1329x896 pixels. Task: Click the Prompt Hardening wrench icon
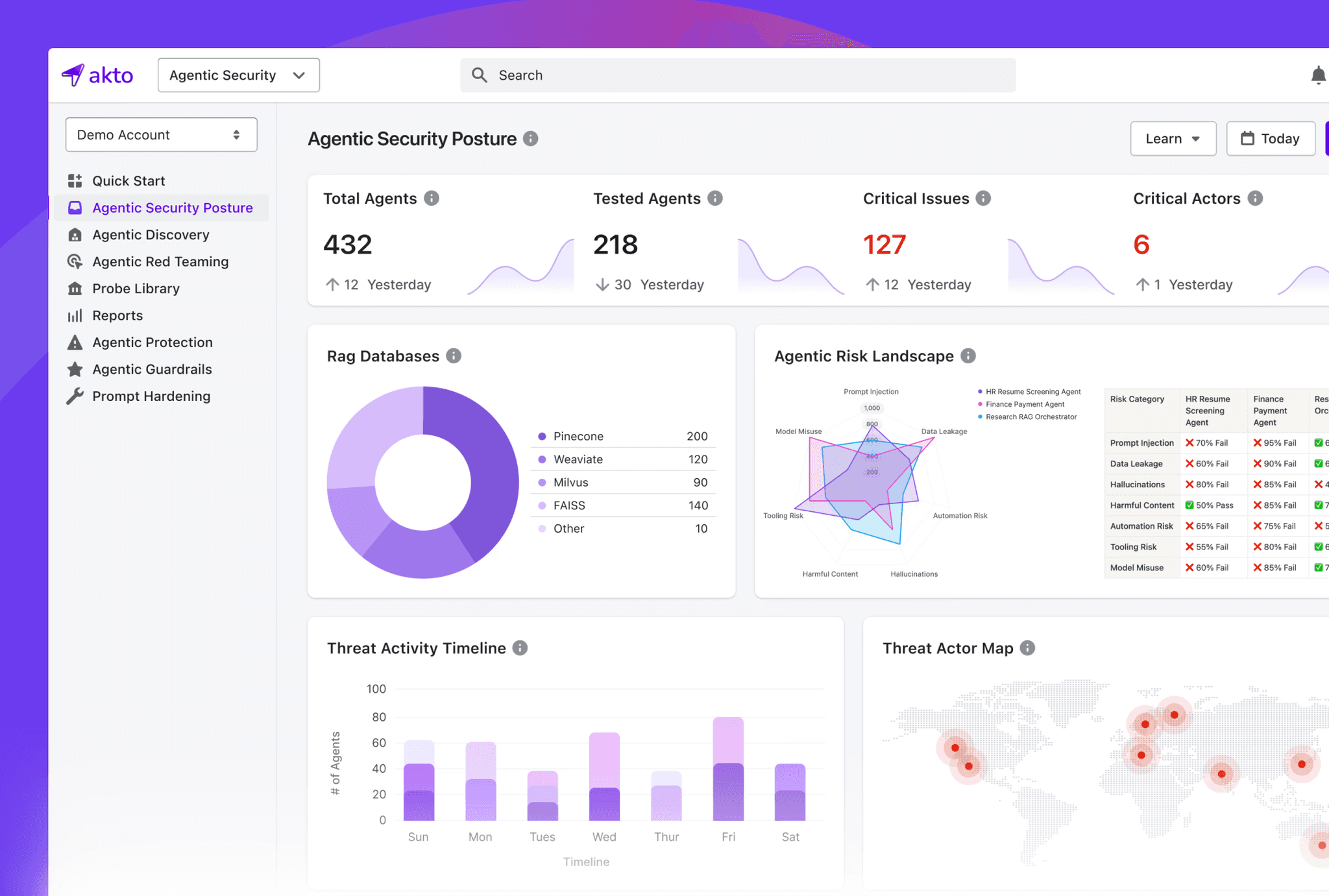point(75,396)
